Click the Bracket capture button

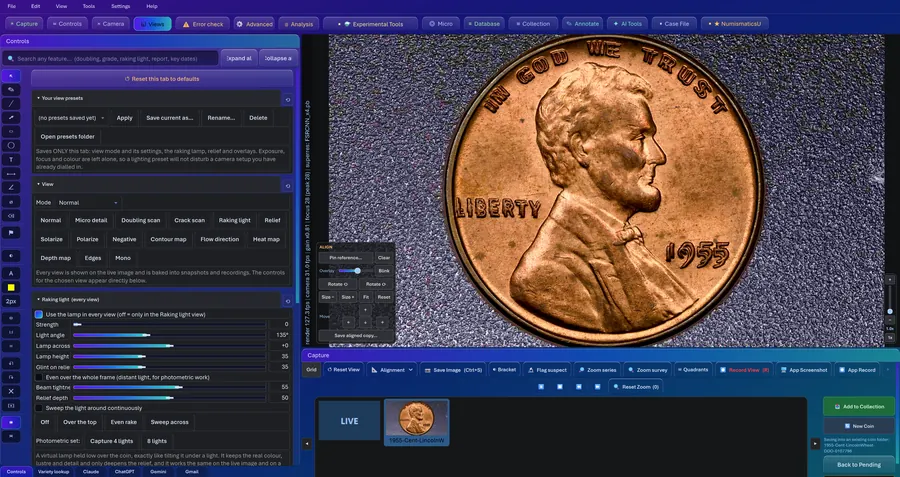(503, 370)
